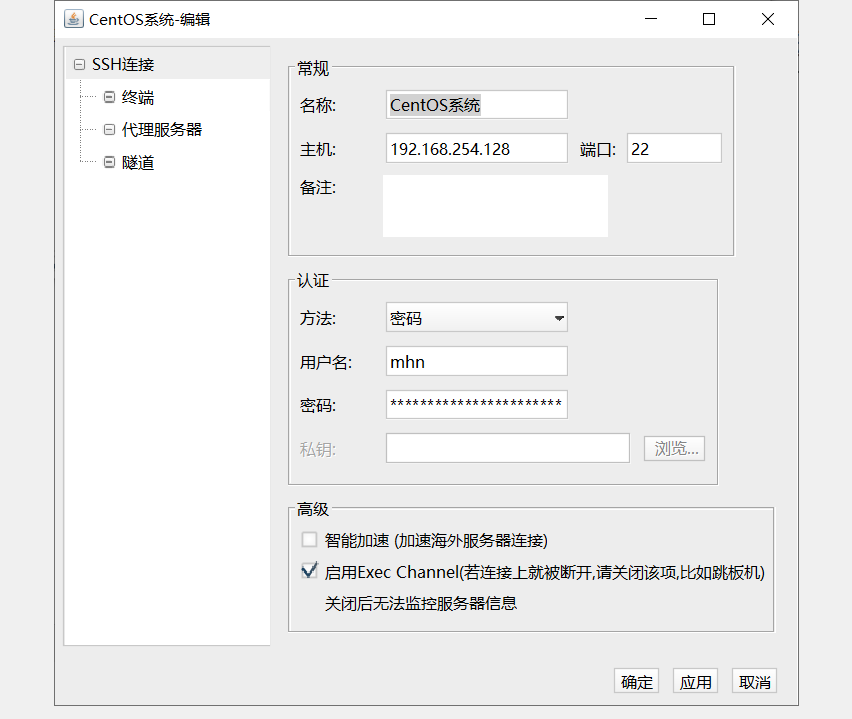Click the 隧道 node icon
852x719 pixels.
(109, 162)
